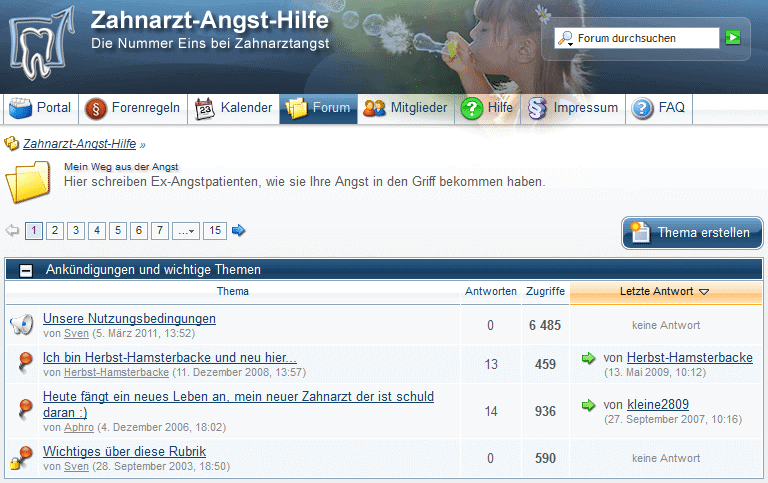Sort by Letzte Antwort column header
This screenshot has height=483, width=768.
pos(664,292)
